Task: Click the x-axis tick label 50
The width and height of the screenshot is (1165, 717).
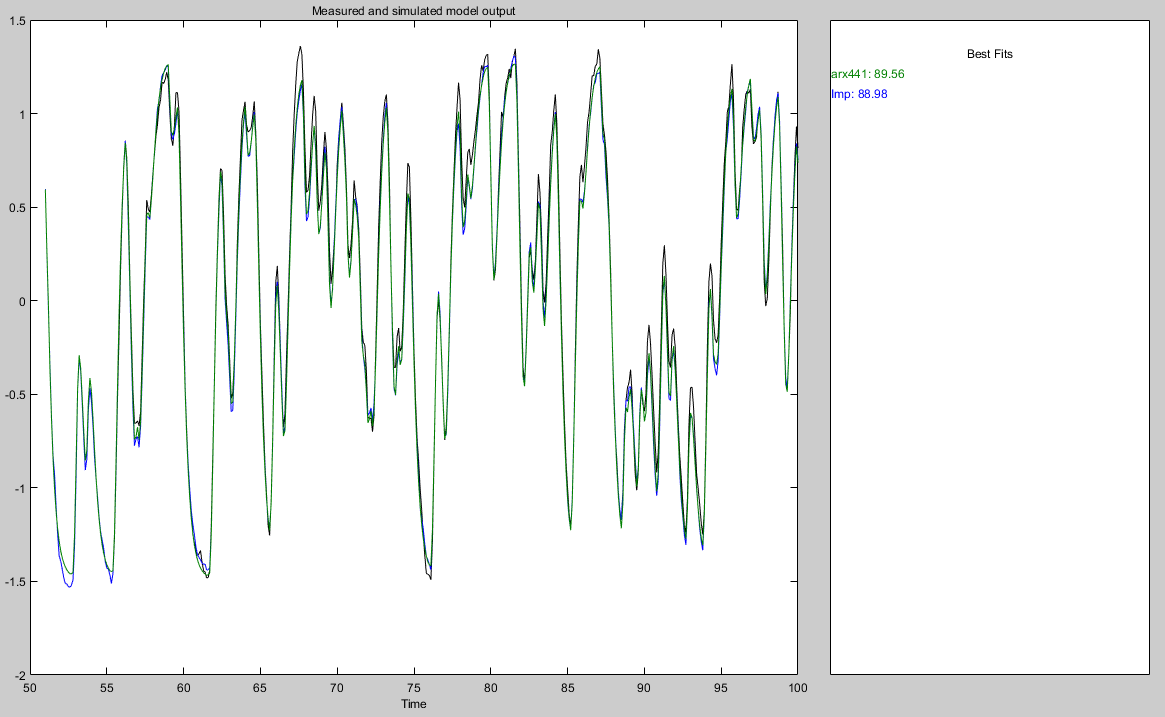Action: point(30,688)
